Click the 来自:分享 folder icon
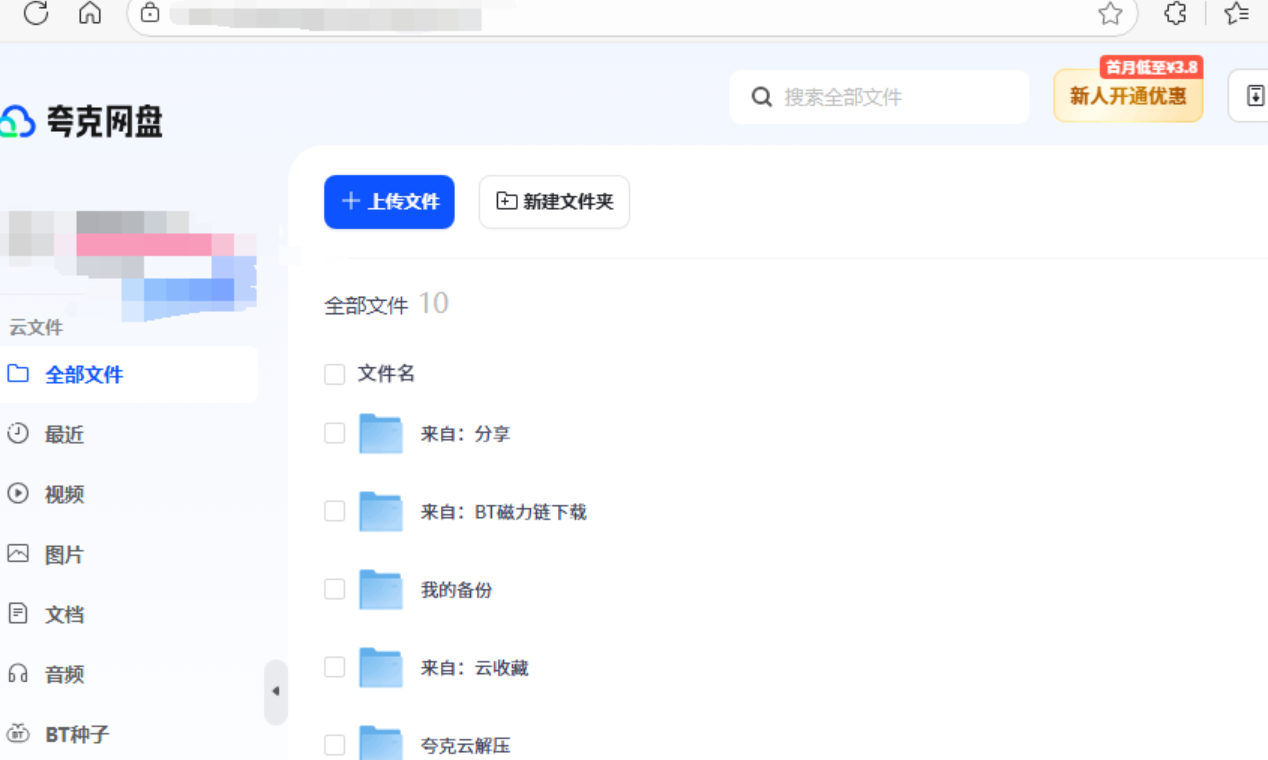Viewport: 1268px width, 760px height. click(x=381, y=433)
